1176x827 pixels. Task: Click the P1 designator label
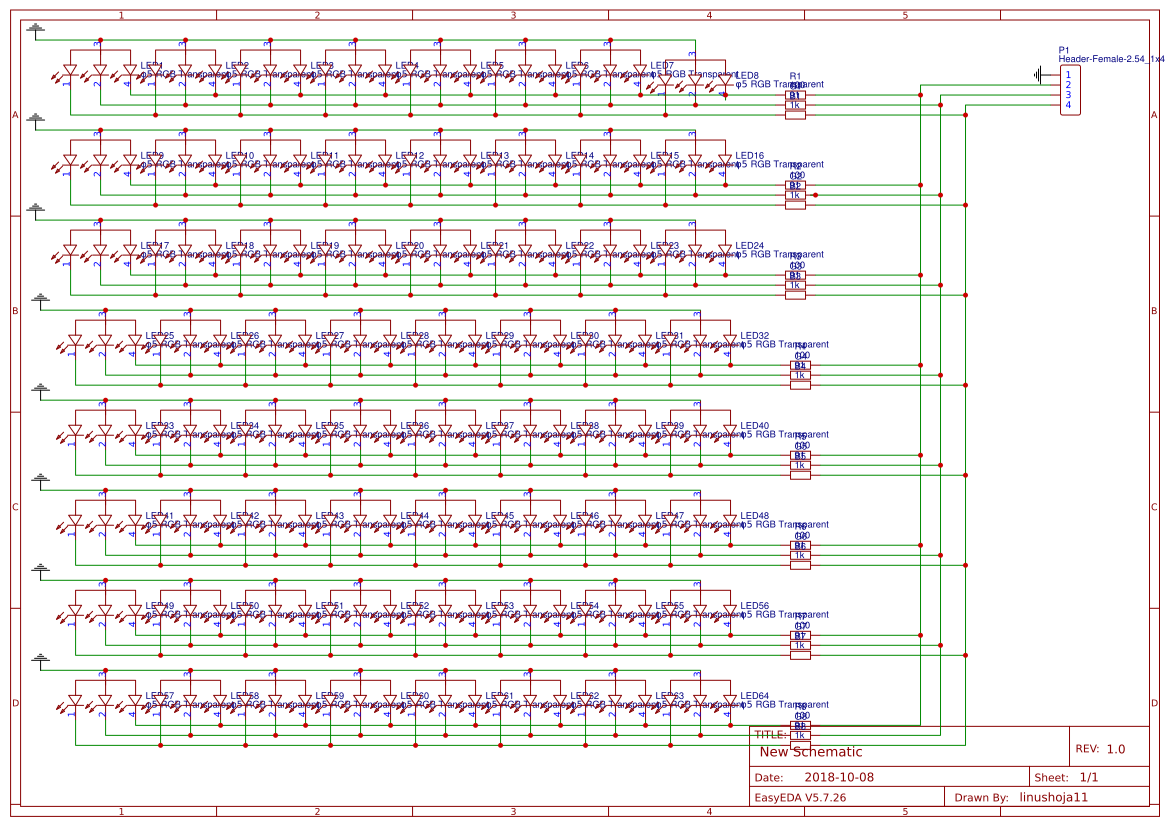click(1064, 50)
